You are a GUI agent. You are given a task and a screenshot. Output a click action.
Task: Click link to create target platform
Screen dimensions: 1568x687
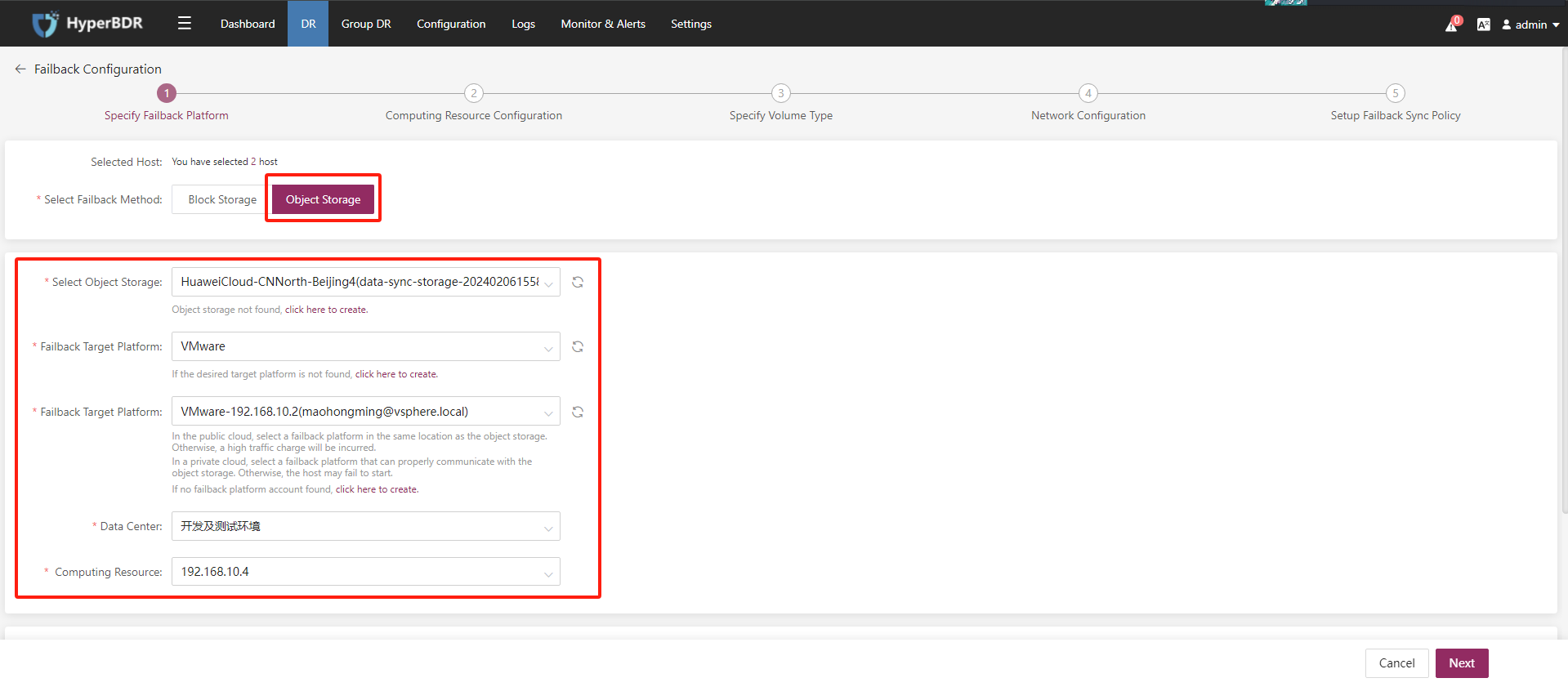(396, 374)
